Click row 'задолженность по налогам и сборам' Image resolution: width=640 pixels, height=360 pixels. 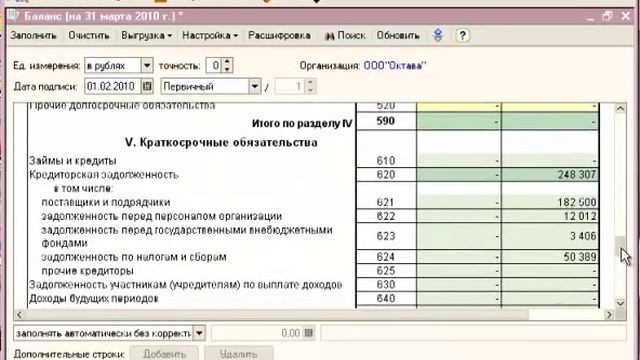[134, 257]
